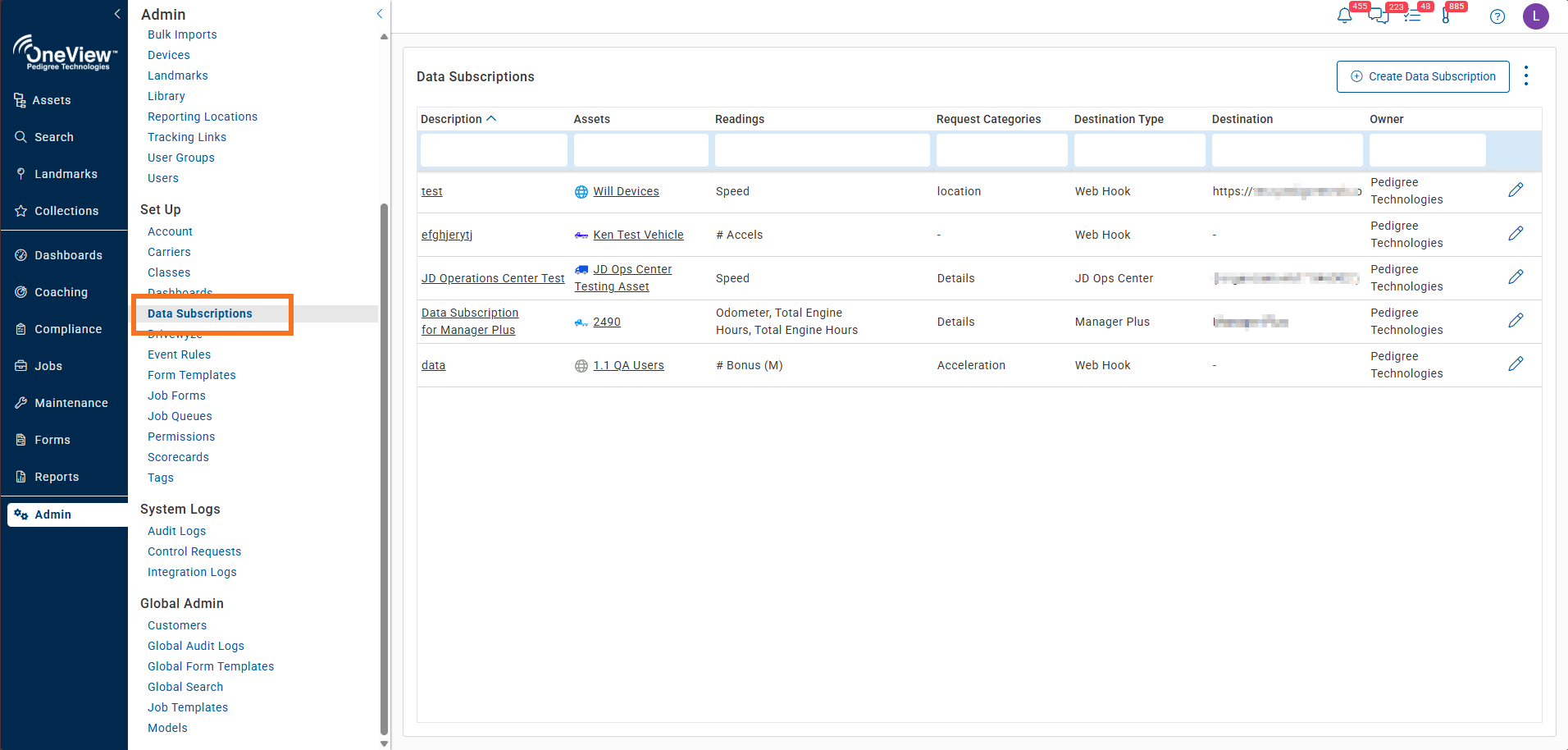1568x750 pixels.
Task: Open Global Search under Global Admin
Action: 185,687
